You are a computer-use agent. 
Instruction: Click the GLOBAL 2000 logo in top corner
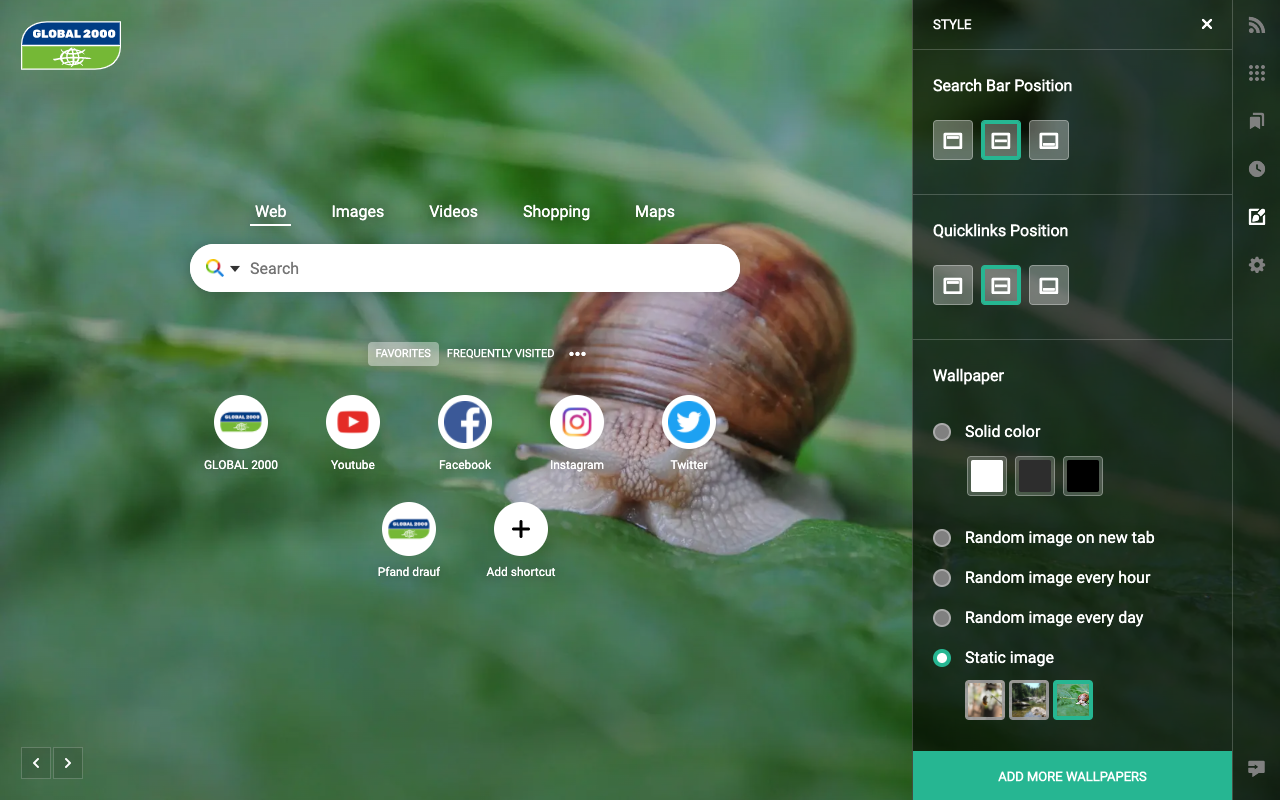click(71, 46)
